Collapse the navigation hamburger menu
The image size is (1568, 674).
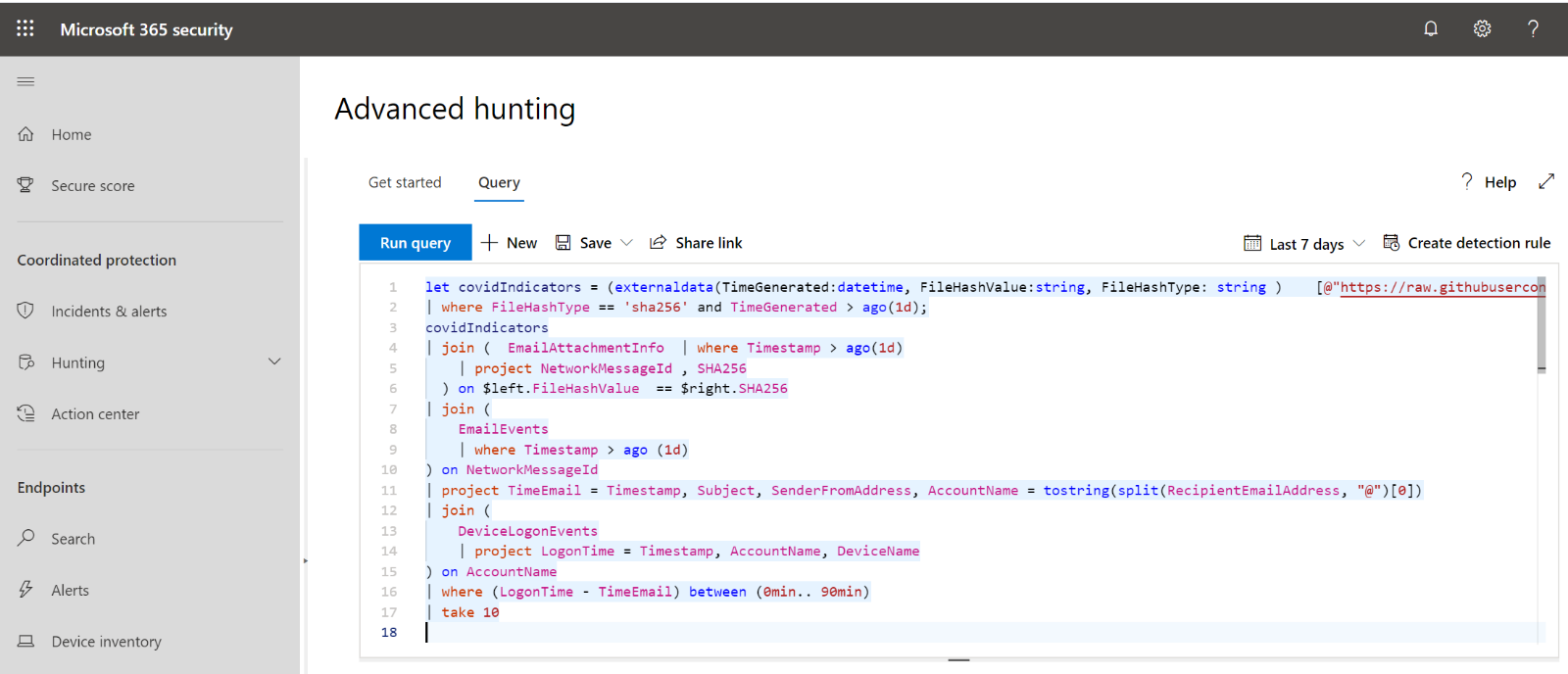coord(26,81)
